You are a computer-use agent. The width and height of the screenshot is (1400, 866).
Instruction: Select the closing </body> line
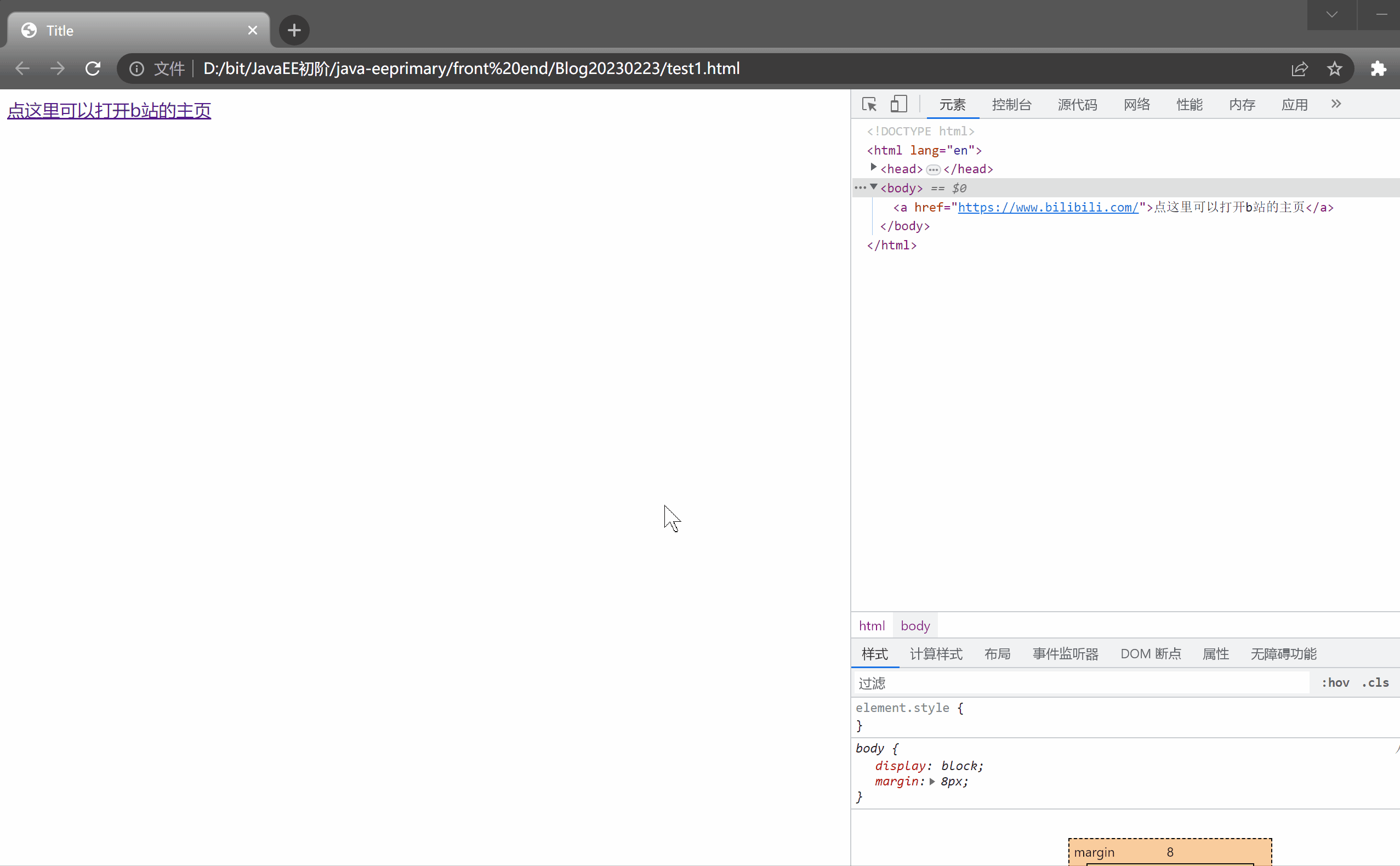coord(904,226)
